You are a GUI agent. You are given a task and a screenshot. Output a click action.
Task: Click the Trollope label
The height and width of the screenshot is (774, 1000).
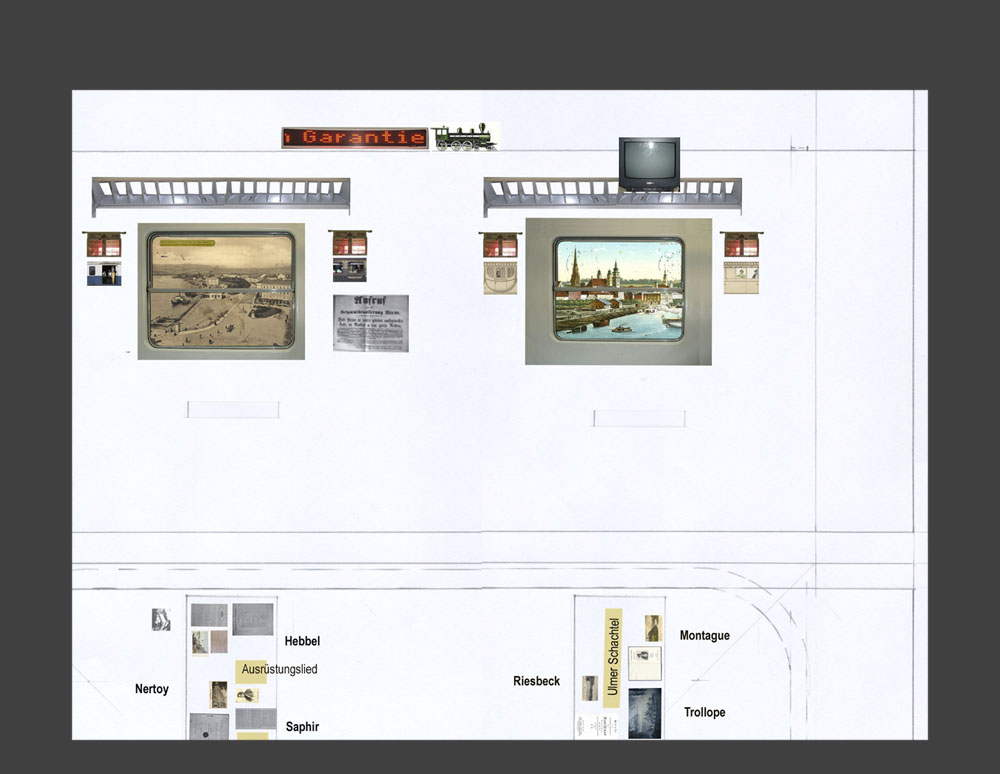tap(704, 713)
